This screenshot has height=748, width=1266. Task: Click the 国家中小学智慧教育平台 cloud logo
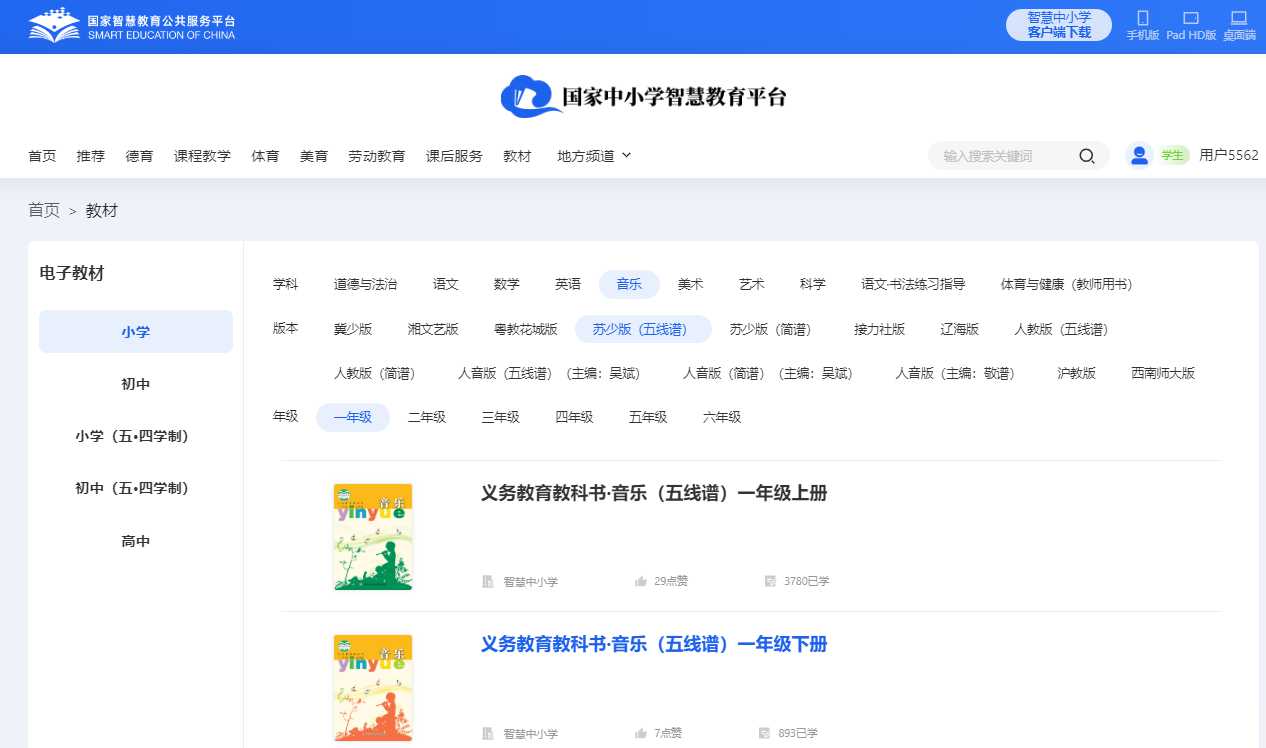(x=644, y=97)
